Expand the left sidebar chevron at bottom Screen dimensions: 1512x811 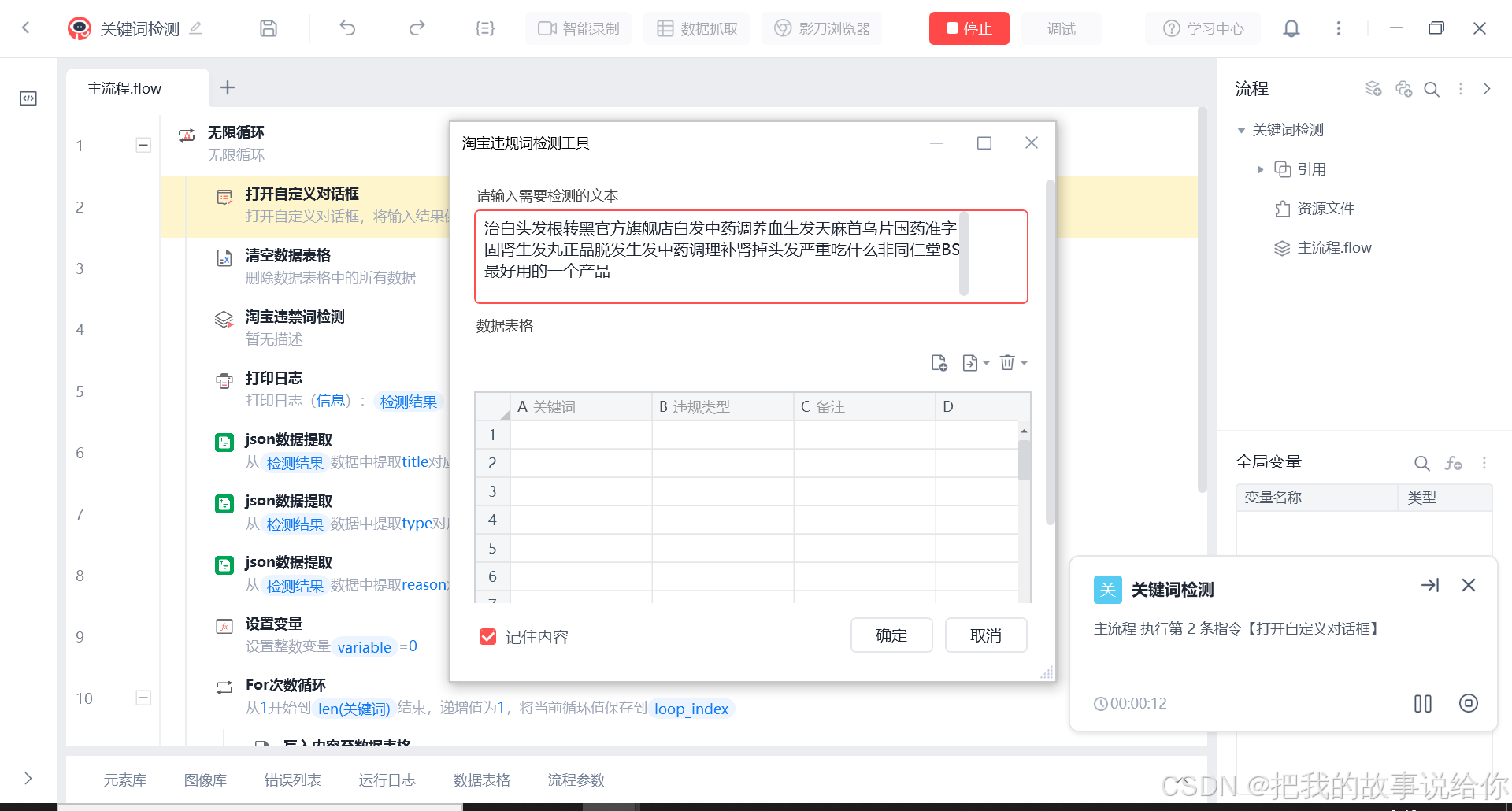pyautogui.click(x=28, y=778)
